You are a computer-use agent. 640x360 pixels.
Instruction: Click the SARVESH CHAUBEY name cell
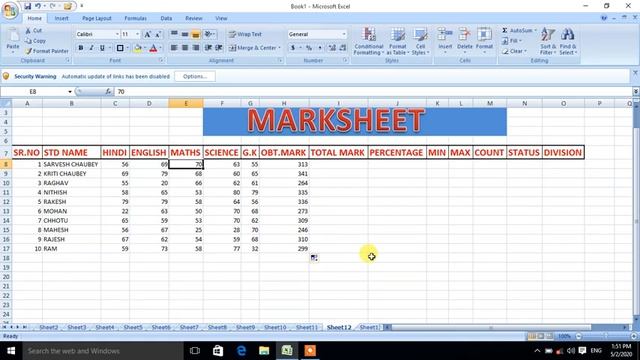point(71,164)
